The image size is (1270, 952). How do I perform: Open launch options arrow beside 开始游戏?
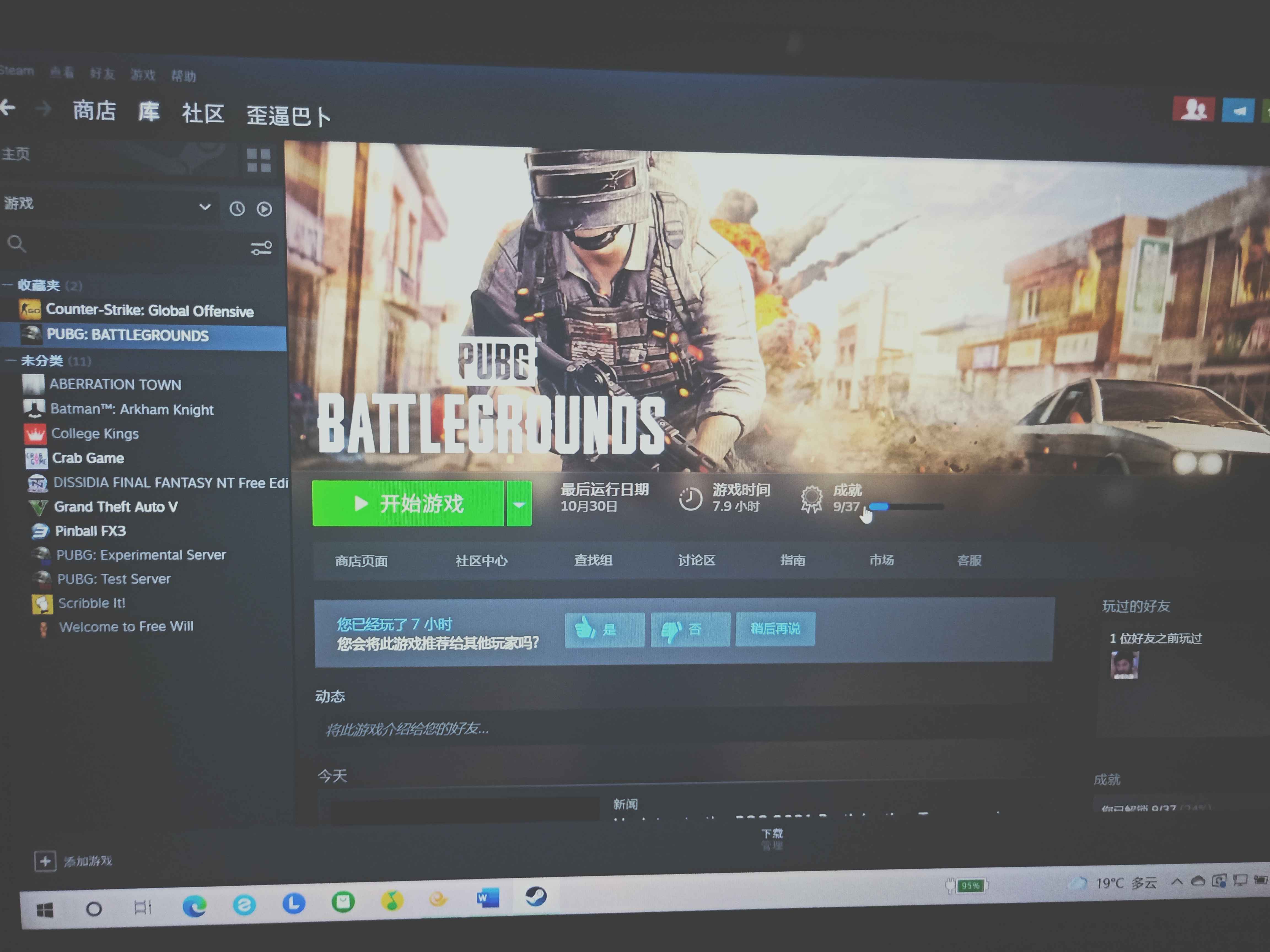(x=519, y=504)
